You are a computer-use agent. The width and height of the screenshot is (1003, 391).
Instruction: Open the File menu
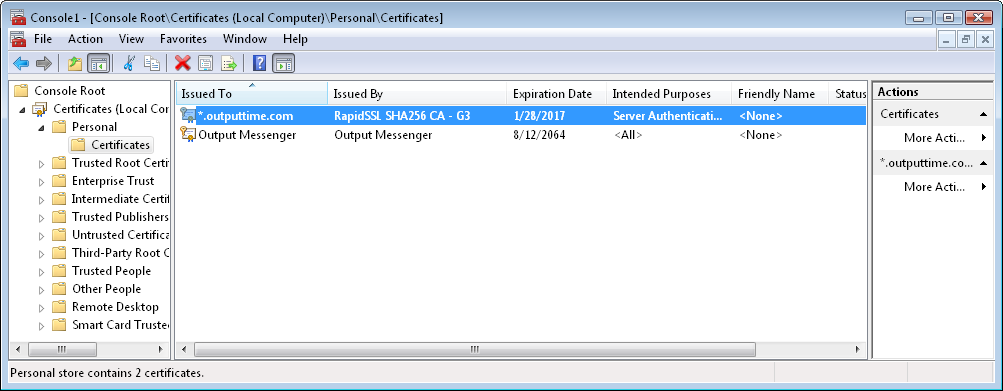[43, 39]
